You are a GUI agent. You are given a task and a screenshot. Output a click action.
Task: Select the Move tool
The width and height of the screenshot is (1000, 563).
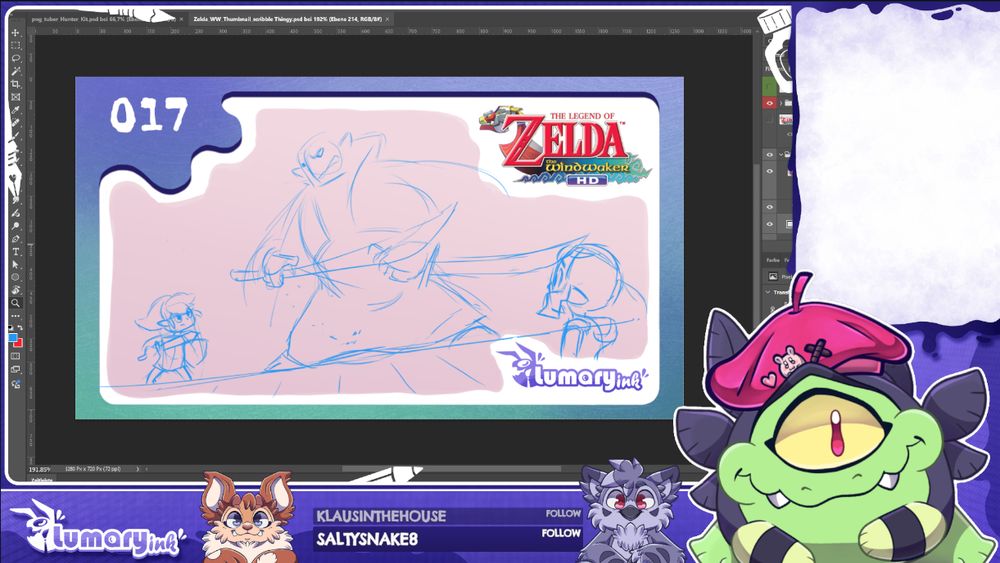point(15,33)
